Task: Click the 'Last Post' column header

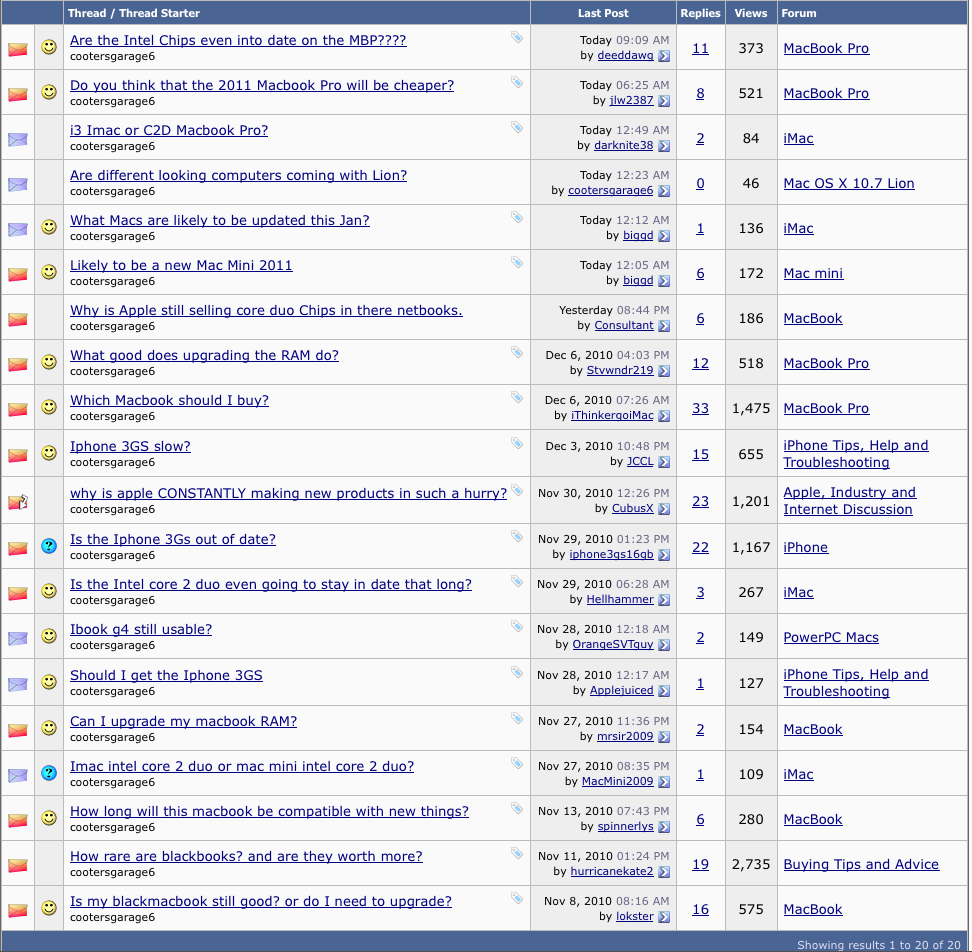Action: coord(603,13)
